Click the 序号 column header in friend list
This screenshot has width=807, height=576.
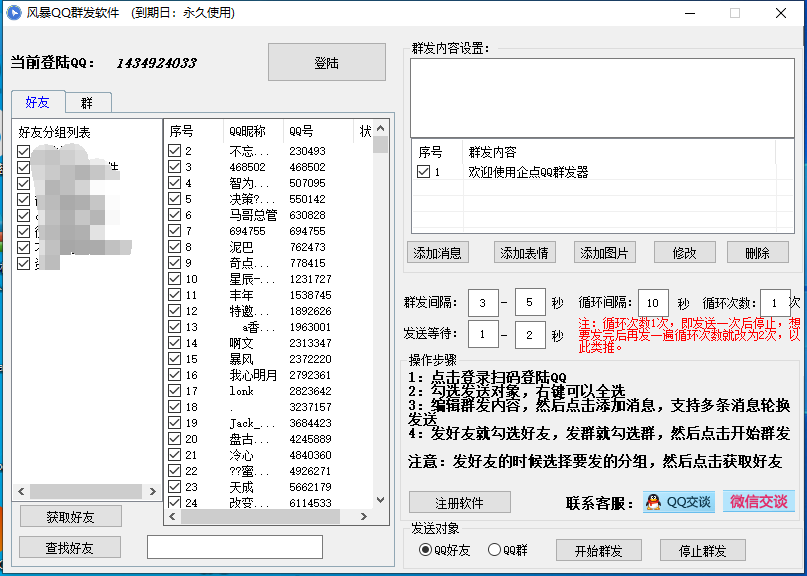tap(194, 131)
